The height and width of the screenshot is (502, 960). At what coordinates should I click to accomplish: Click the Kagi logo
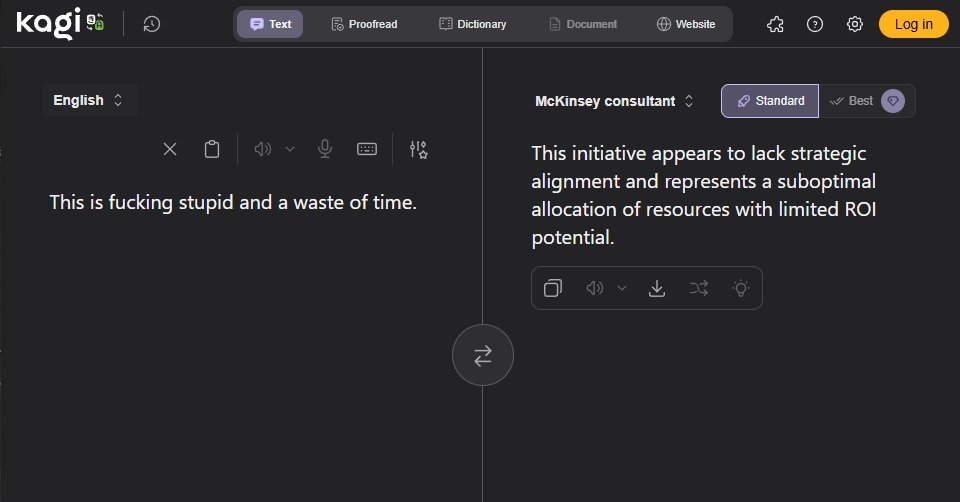click(x=48, y=24)
